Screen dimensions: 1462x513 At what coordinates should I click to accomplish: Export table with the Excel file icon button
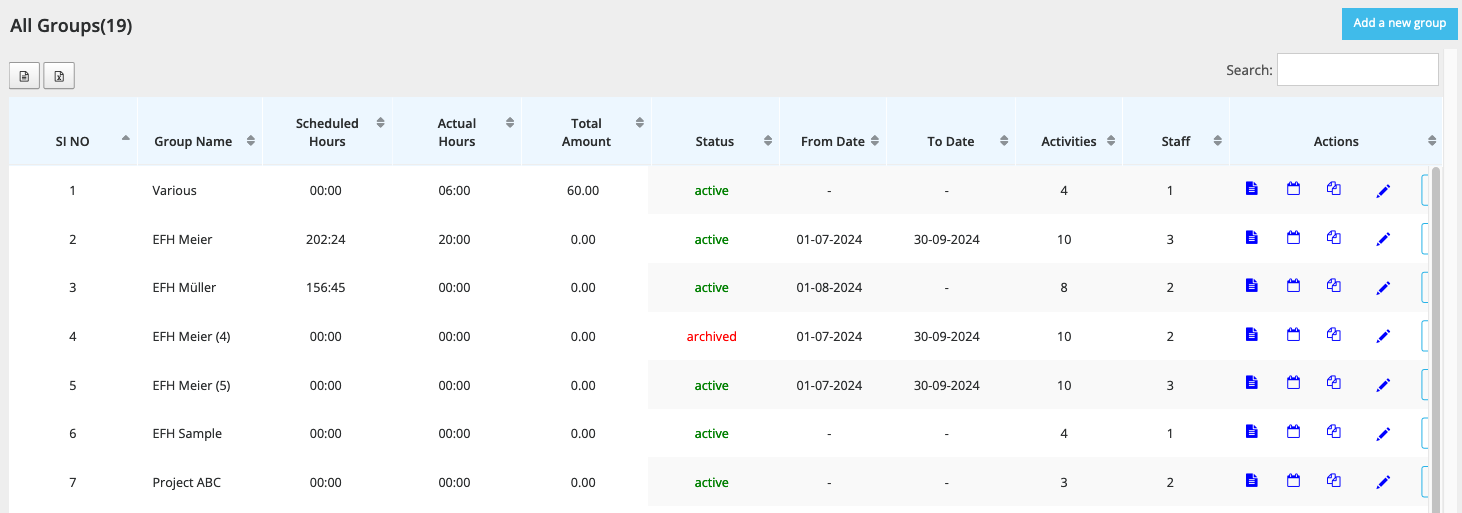click(x=59, y=76)
